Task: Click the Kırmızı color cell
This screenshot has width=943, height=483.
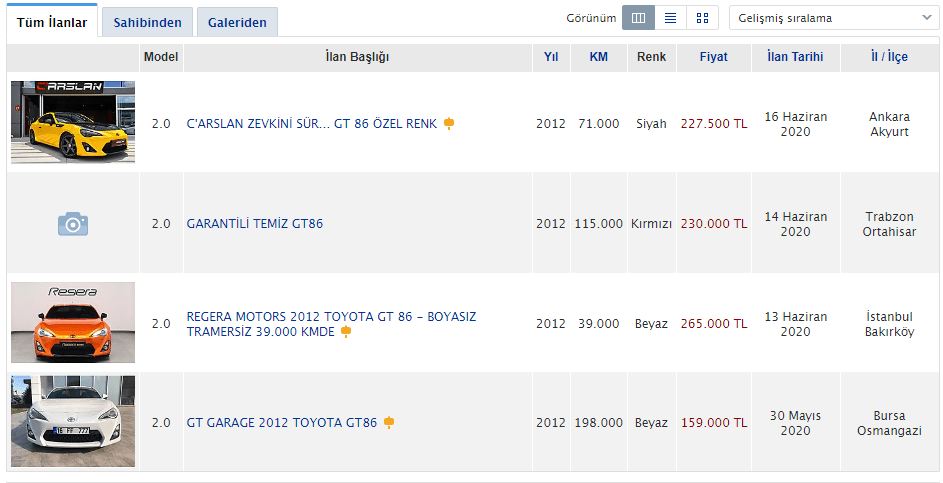Action: 652,224
